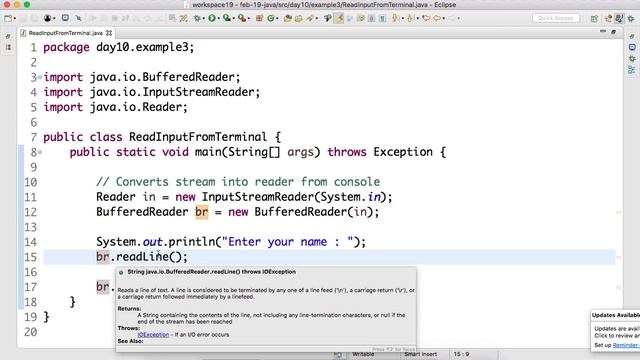Viewport: 640px width, 360px height.
Task: Click the user profile toolbar icon
Action: 47,18
